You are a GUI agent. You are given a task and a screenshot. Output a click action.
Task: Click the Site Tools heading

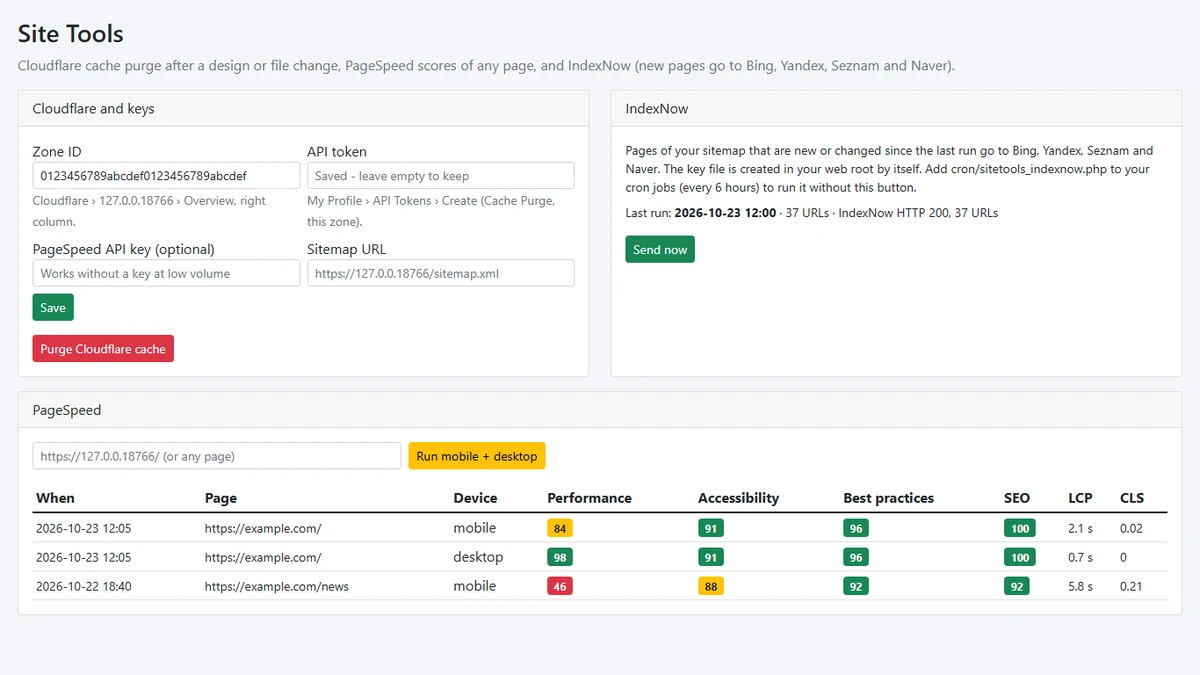(71, 34)
